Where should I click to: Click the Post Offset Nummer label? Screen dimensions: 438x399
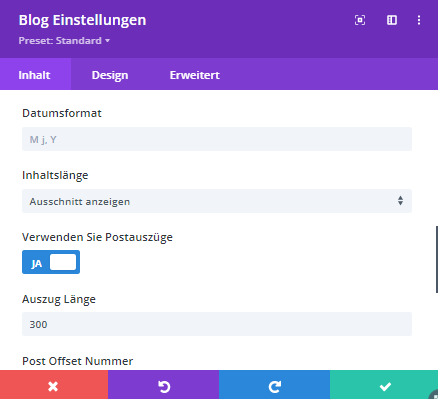point(78,361)
